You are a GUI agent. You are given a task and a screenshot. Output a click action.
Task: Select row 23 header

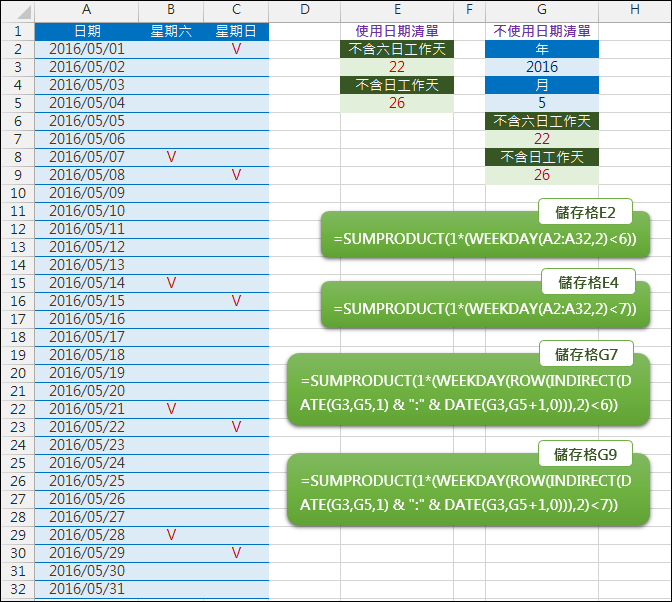18,427
